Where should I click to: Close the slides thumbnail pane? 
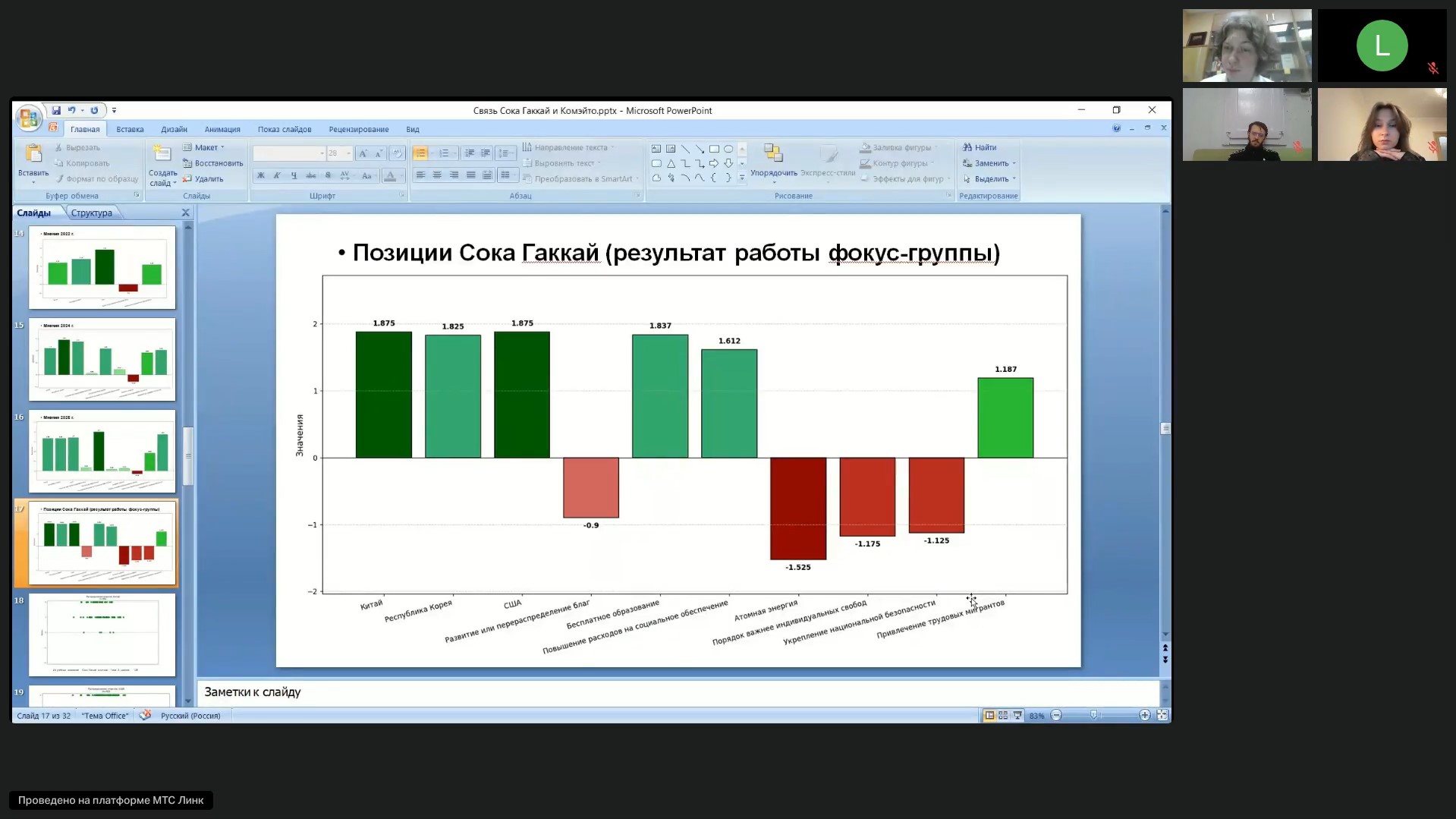pyautogui.click(x=185, y=213)
